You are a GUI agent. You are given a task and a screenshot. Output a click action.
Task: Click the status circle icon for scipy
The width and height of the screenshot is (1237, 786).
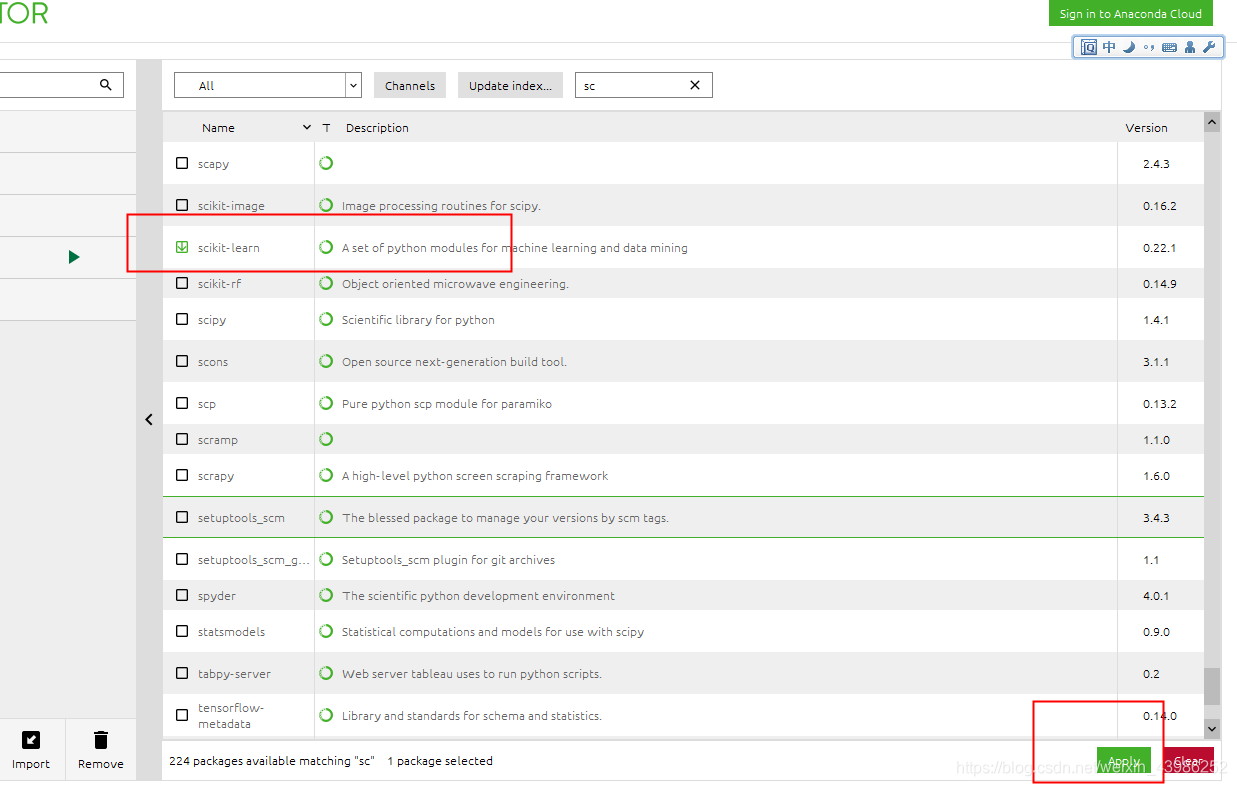click(x=326, y=319)
